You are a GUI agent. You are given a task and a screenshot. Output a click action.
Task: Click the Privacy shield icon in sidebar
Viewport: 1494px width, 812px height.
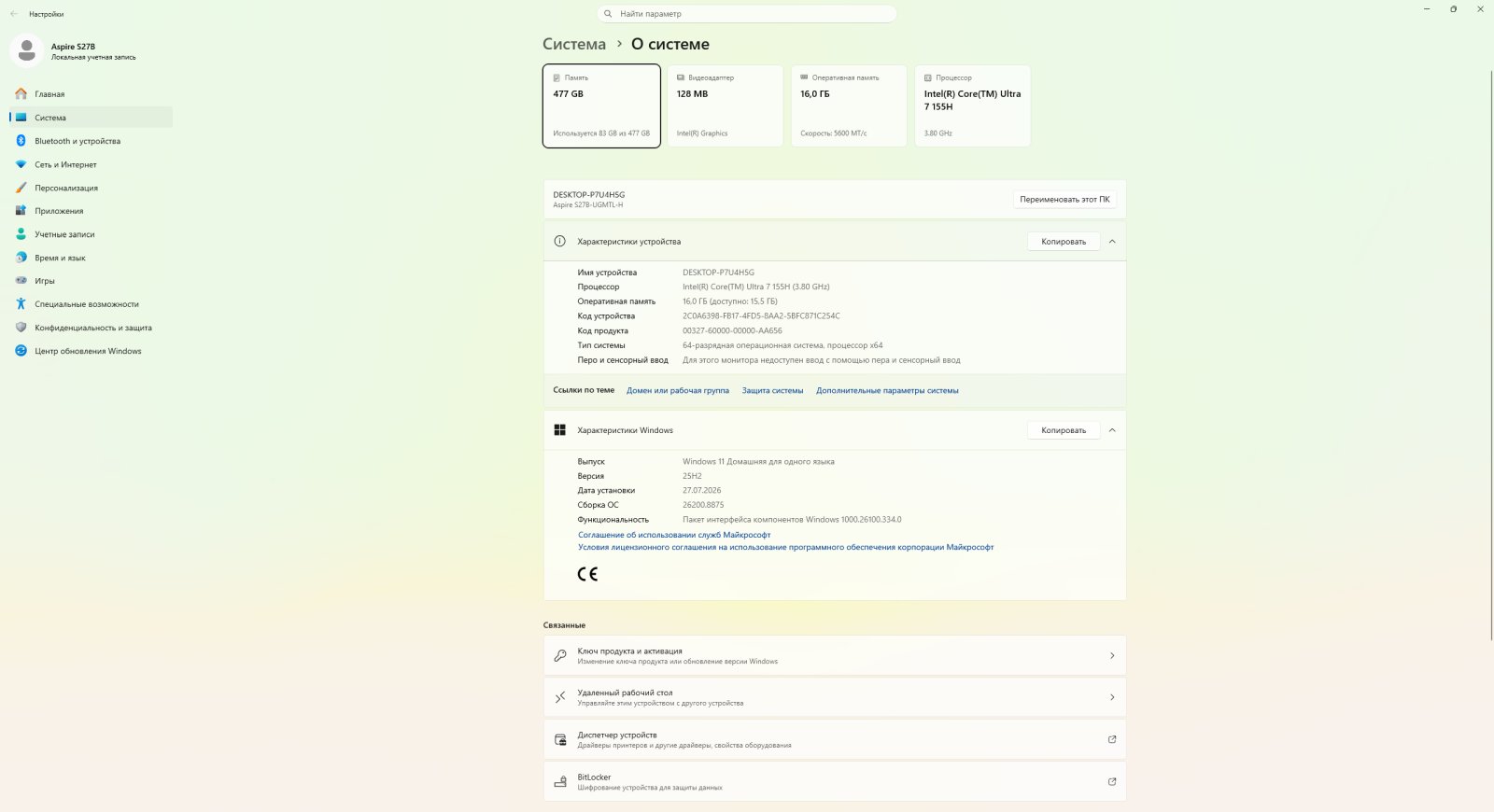pos(21,328)
